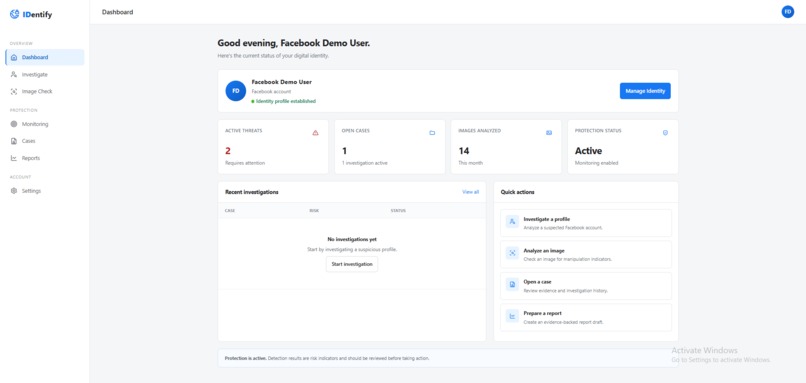This screenshot has width=806, height=383.
Task: Click the 'Dashboard' title in top bar
Action: (x=117, y=12)
